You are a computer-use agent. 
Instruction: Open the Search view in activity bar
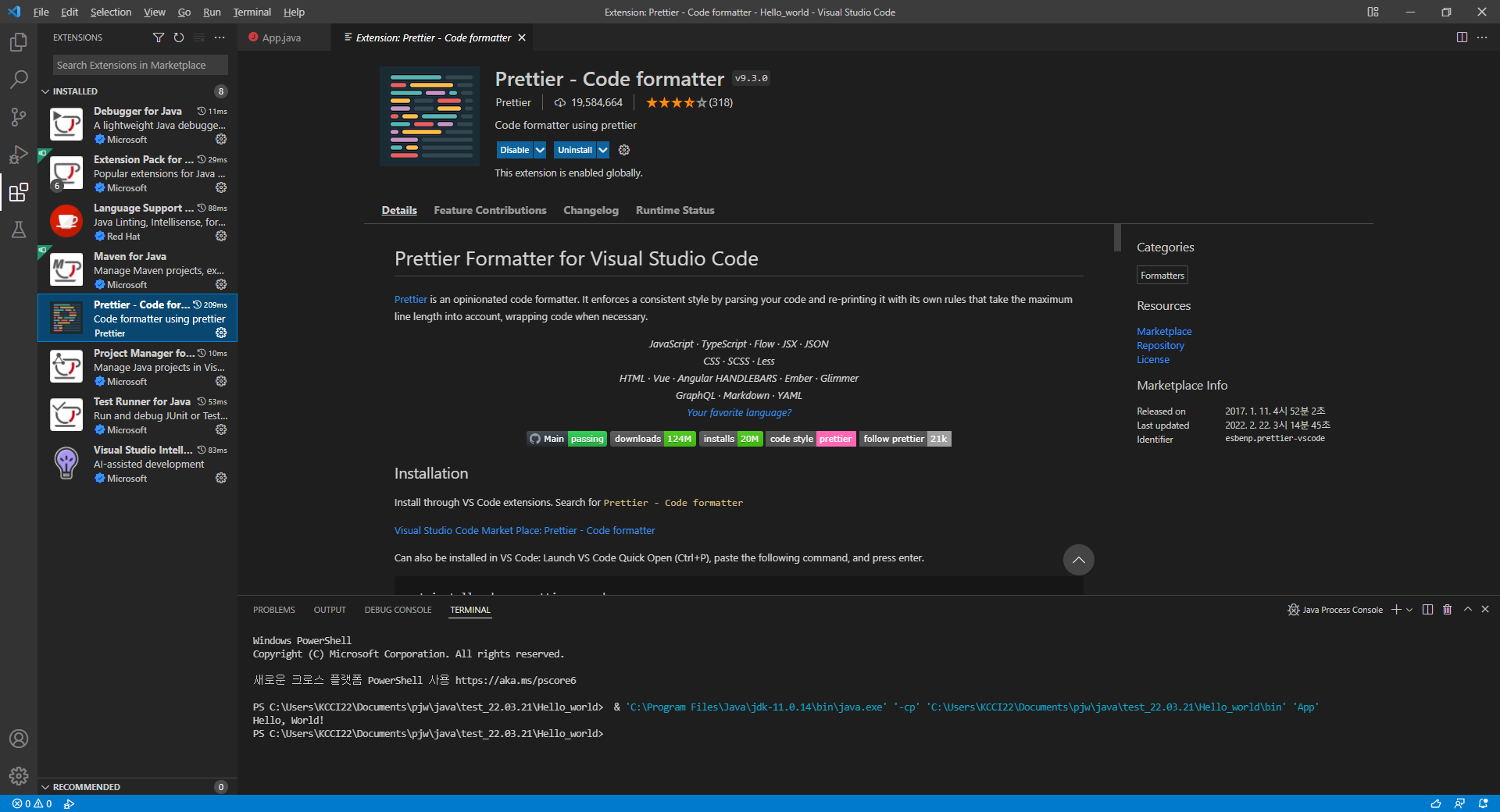click(x=19, y=80)
